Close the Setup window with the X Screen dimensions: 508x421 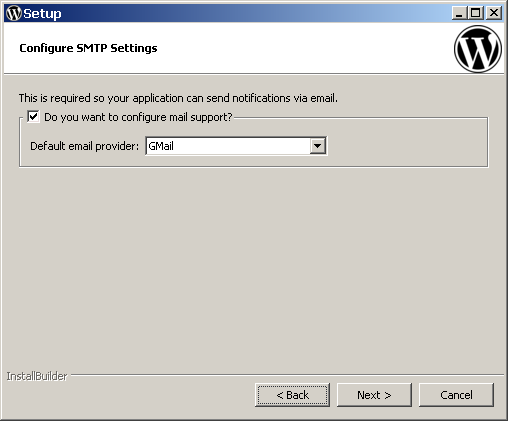tap(494, 13)
